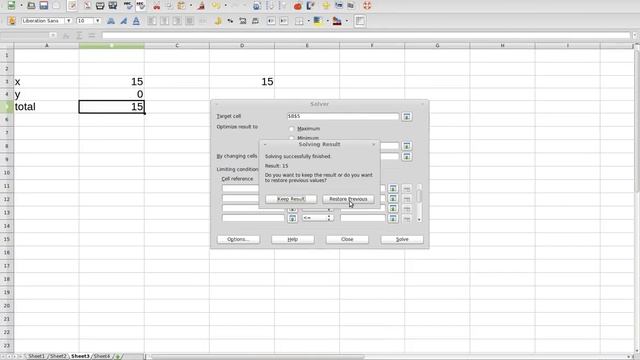This screenshot has height=360, width=640.
Task: Select the Sheet3 tab
Action: click(80, 356)
